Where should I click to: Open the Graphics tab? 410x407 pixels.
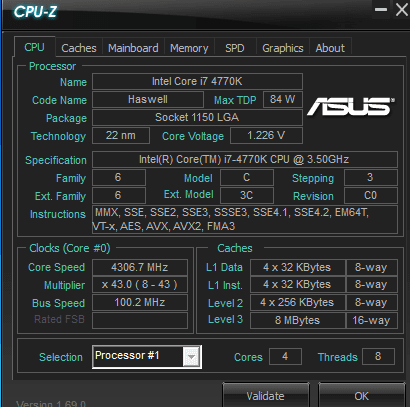tap(283, 48)
